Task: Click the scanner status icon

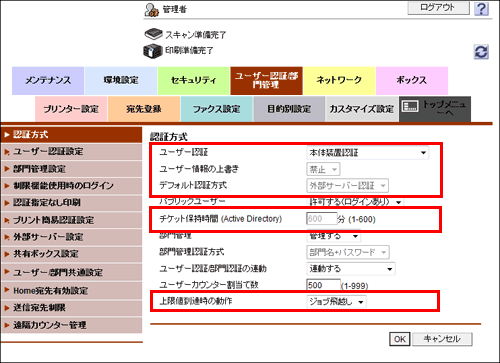Action: coord(153,34)
